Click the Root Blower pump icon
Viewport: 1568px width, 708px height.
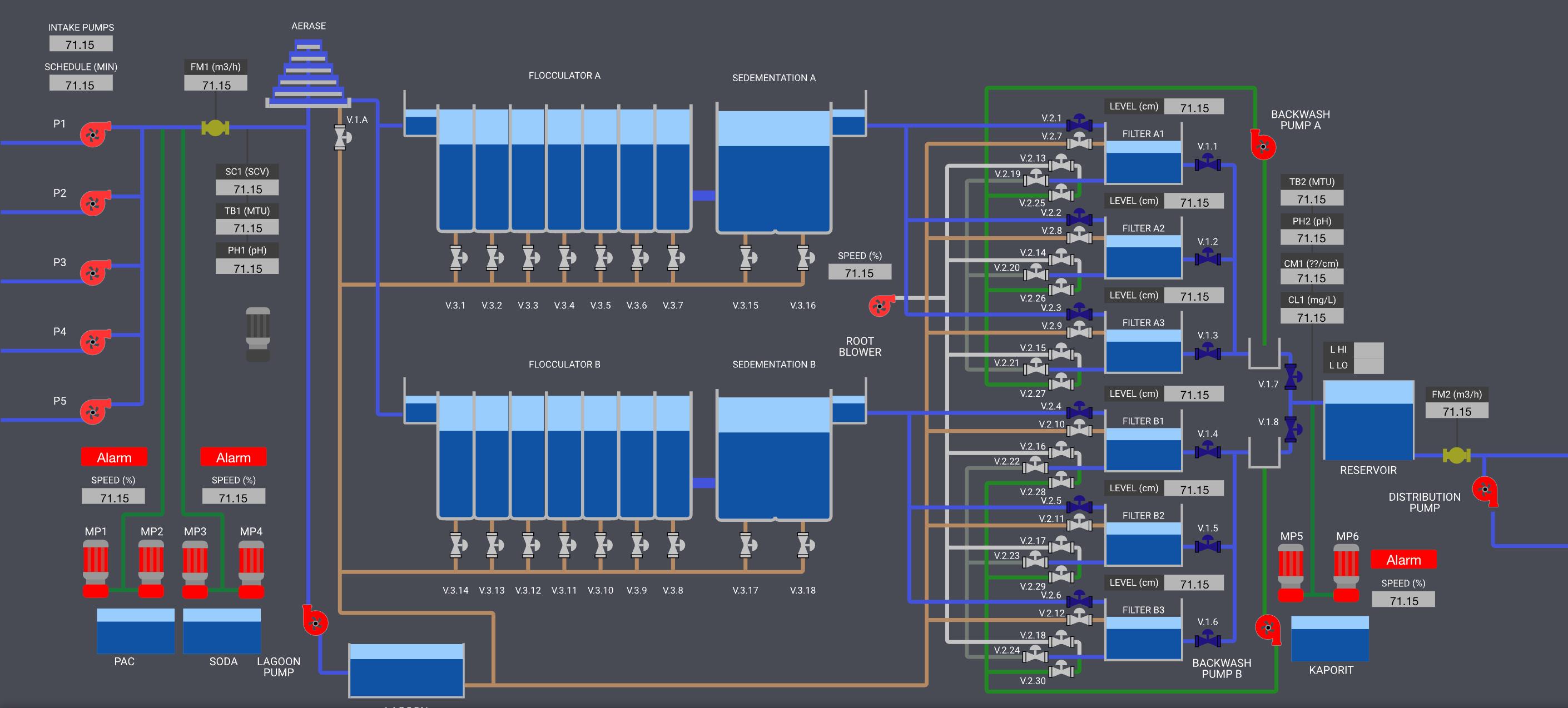879,307
